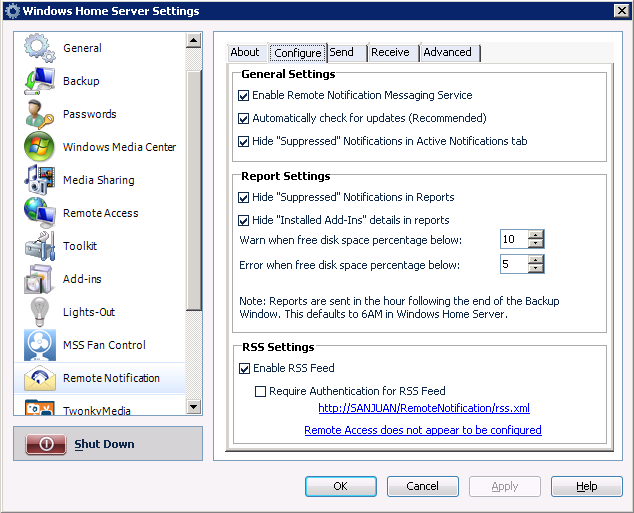Click the sidebar scrollbar thumb
634x513 pixels.
(194, 190)
